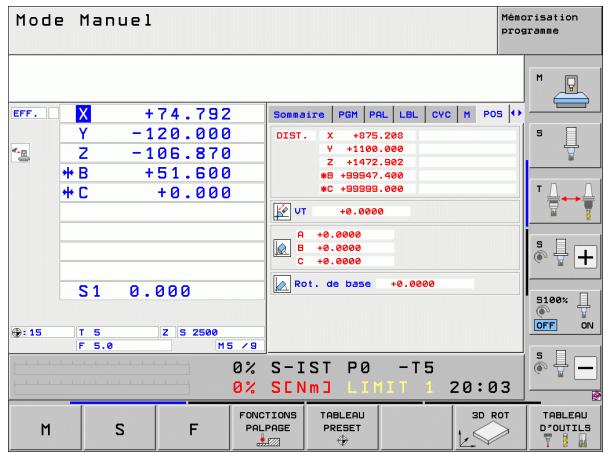
Task: Click the C axis value +0.000
Action: [194, 193]
